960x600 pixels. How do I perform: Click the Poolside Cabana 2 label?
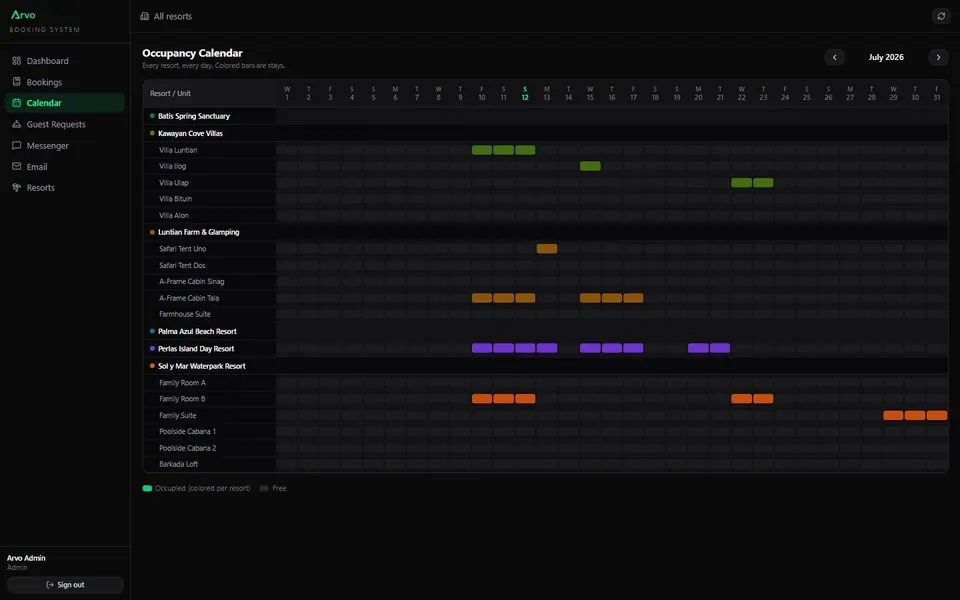188,448
